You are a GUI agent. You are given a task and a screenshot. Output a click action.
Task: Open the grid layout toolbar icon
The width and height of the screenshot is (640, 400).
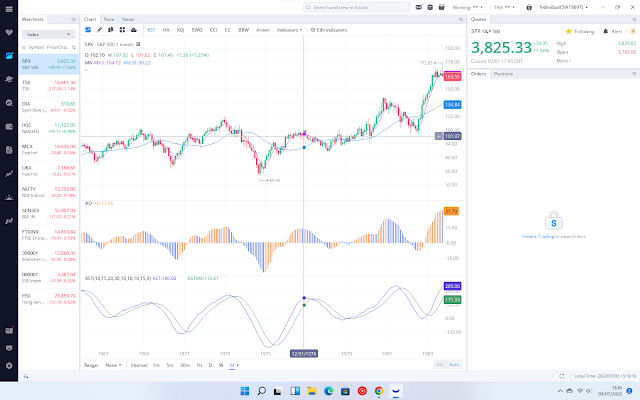tap(122, 30)
